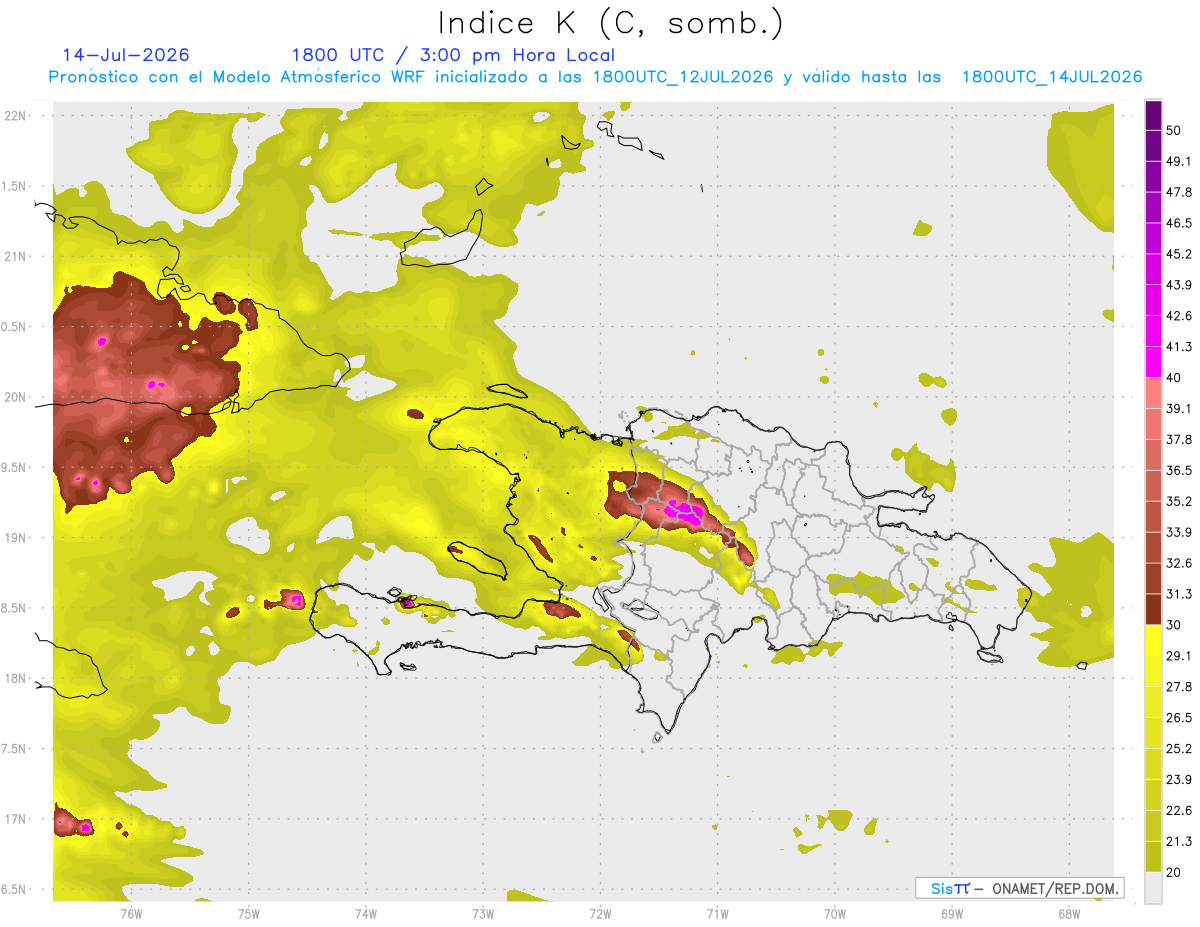This screenshot has width=1200, height=927.
Task: Click the '50' legend value
Action: [1174, 130]
